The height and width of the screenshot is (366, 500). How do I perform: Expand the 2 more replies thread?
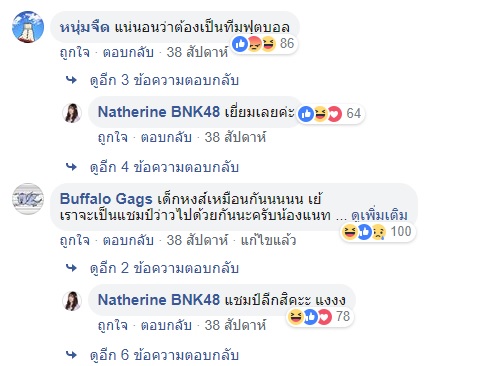164,268
